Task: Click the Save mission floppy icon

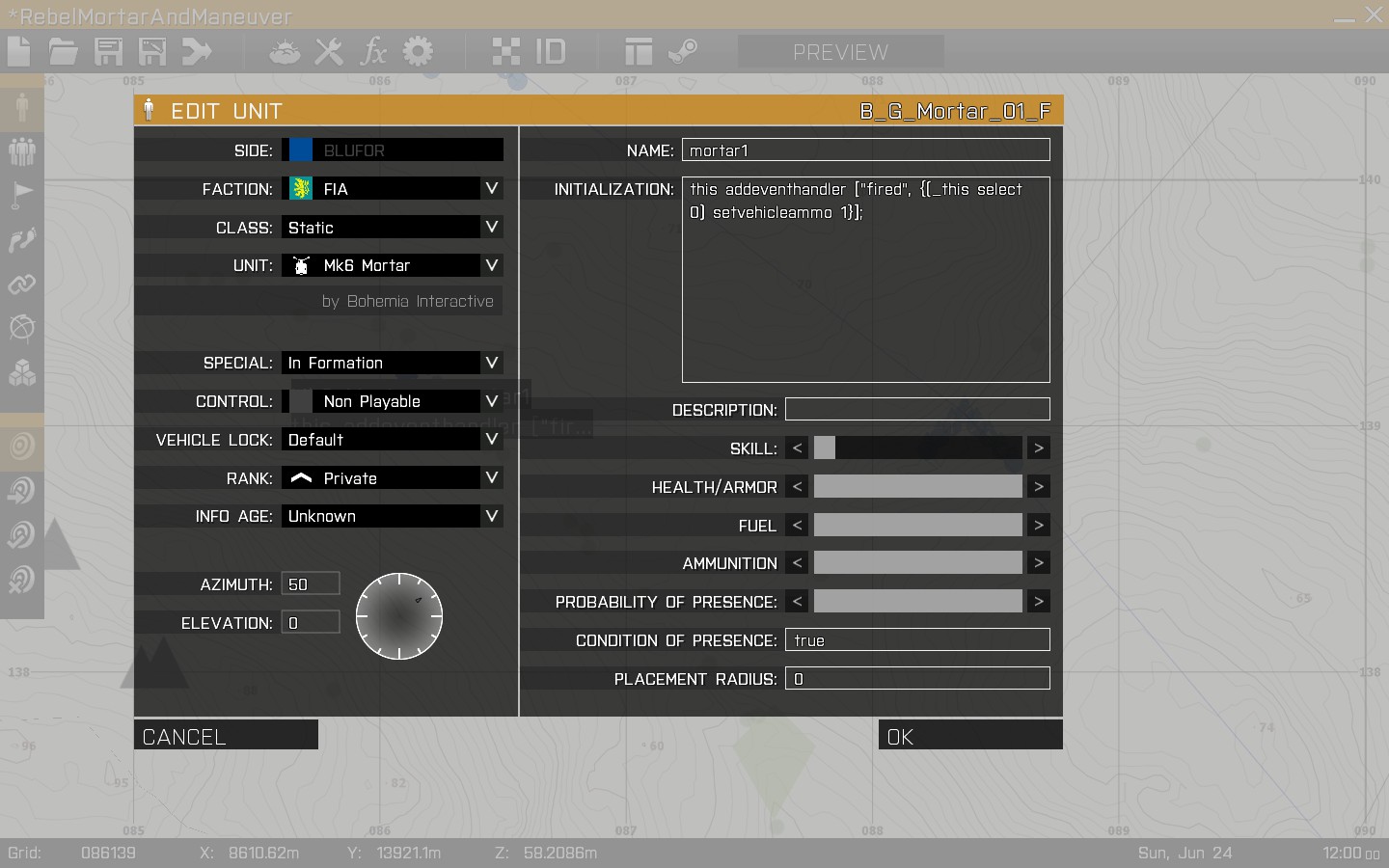Action: (108, 51)
